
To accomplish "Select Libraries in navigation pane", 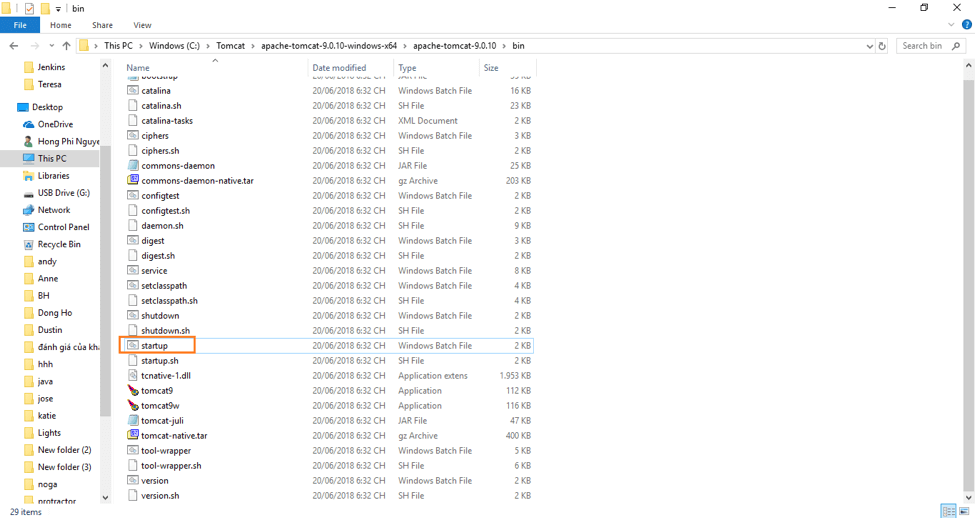I will click(53, 176).
